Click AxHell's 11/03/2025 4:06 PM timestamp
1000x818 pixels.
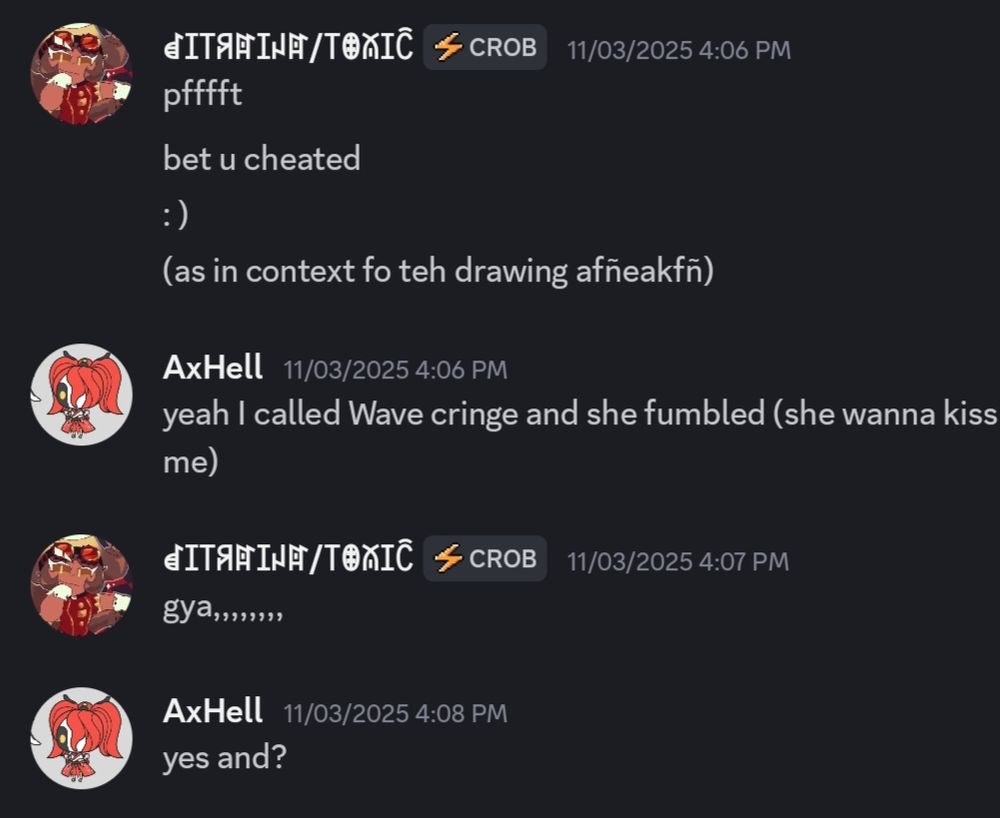point(395,370)
